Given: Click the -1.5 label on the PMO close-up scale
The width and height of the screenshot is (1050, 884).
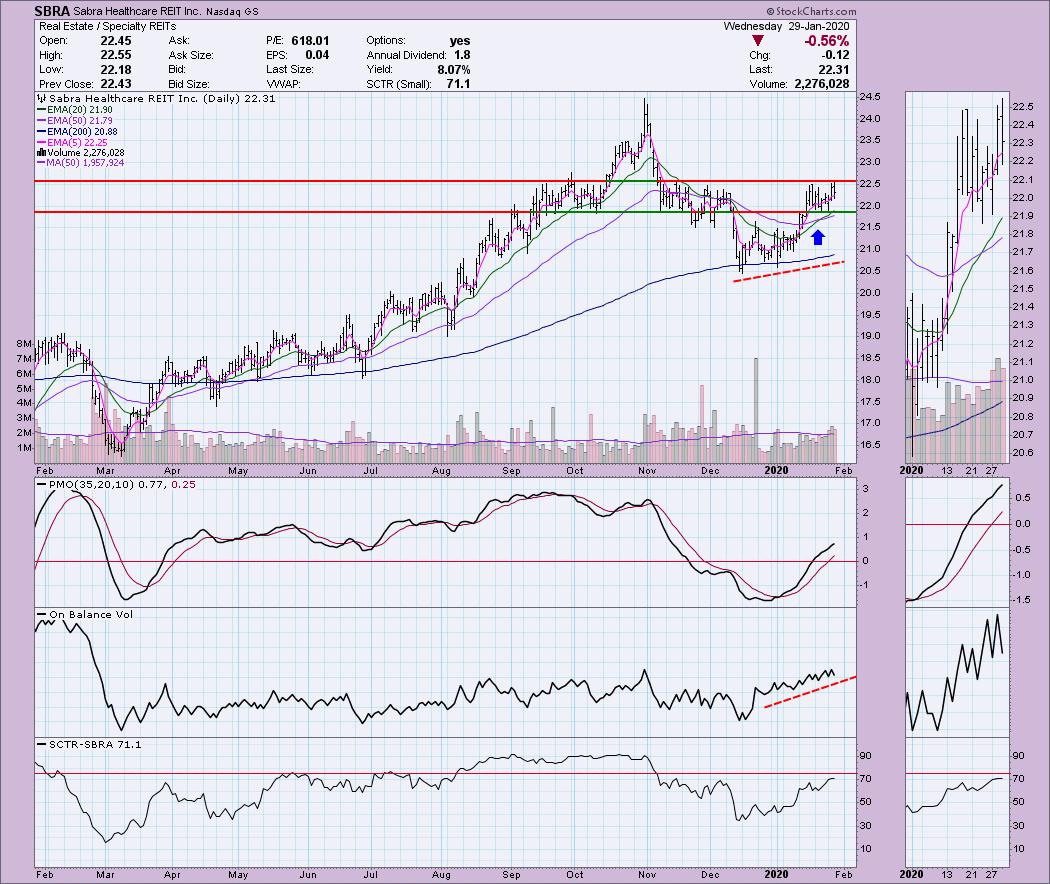Looking at the screenshot, I should (1022, 600).
